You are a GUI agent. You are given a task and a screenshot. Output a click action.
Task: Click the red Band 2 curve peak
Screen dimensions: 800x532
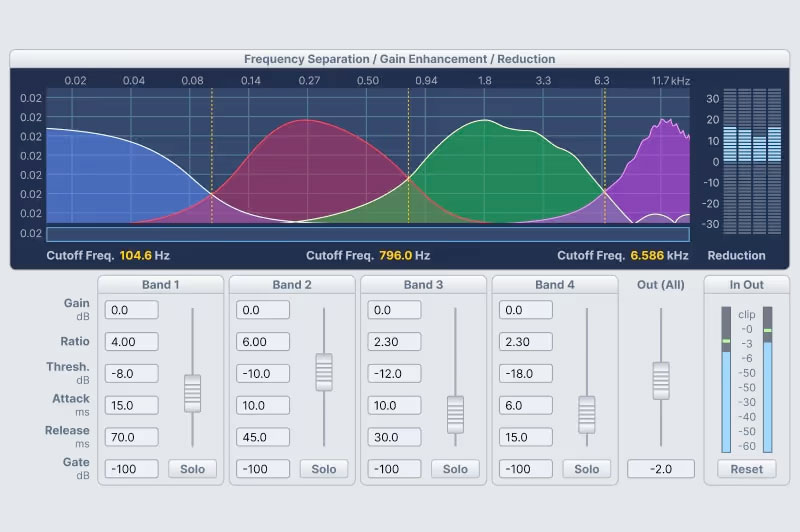tap(306, 120)
